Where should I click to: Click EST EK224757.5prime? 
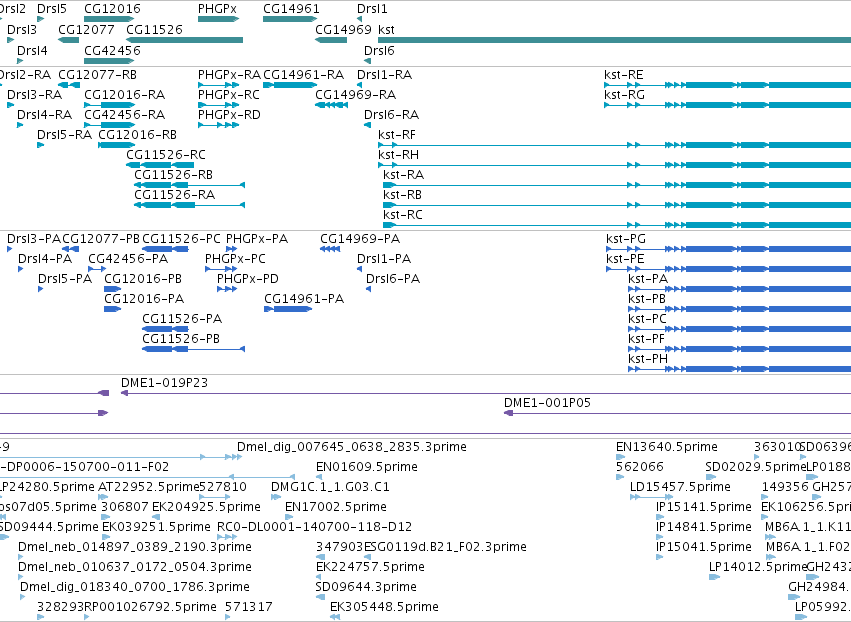pyautogui.click(x=371, y=567)
